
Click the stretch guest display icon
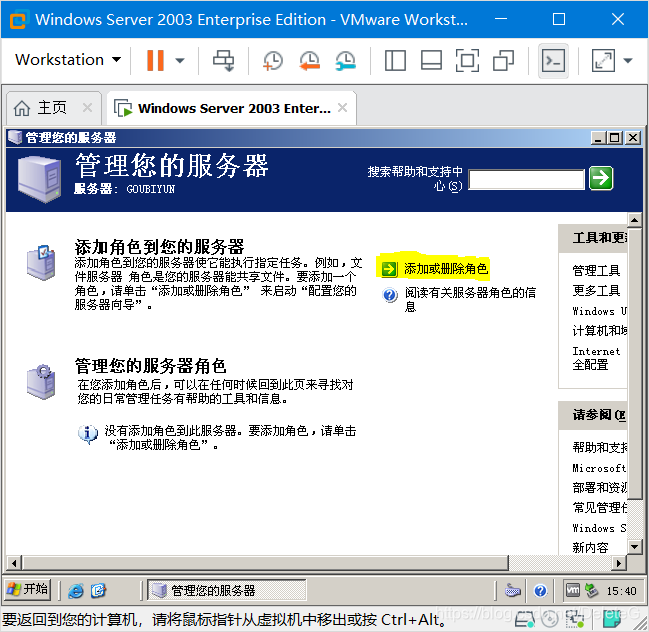pyautogui.click(x=603, y=60)
